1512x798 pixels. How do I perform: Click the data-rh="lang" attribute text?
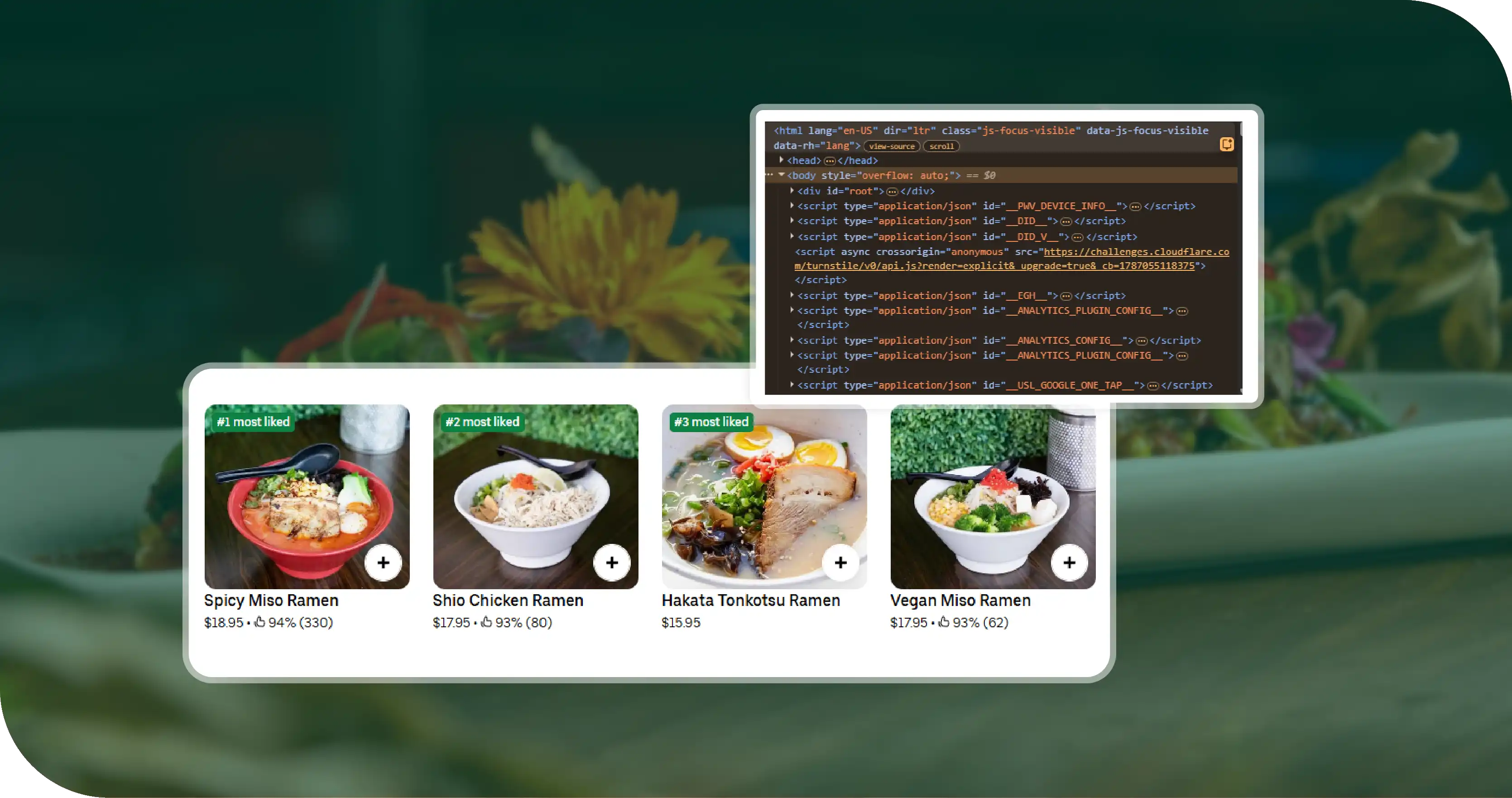coord(814,146)
